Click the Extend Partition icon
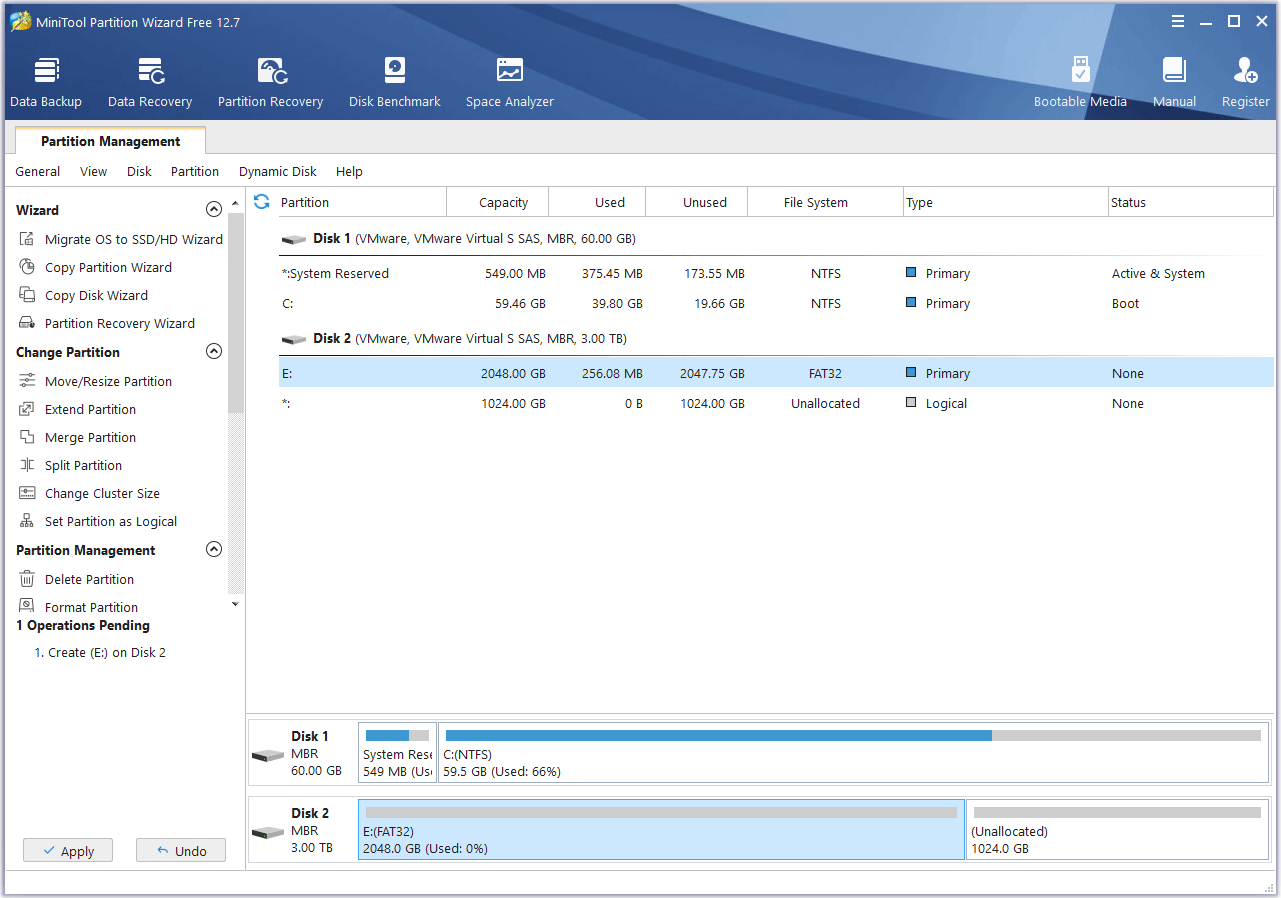 pos(27,409)
